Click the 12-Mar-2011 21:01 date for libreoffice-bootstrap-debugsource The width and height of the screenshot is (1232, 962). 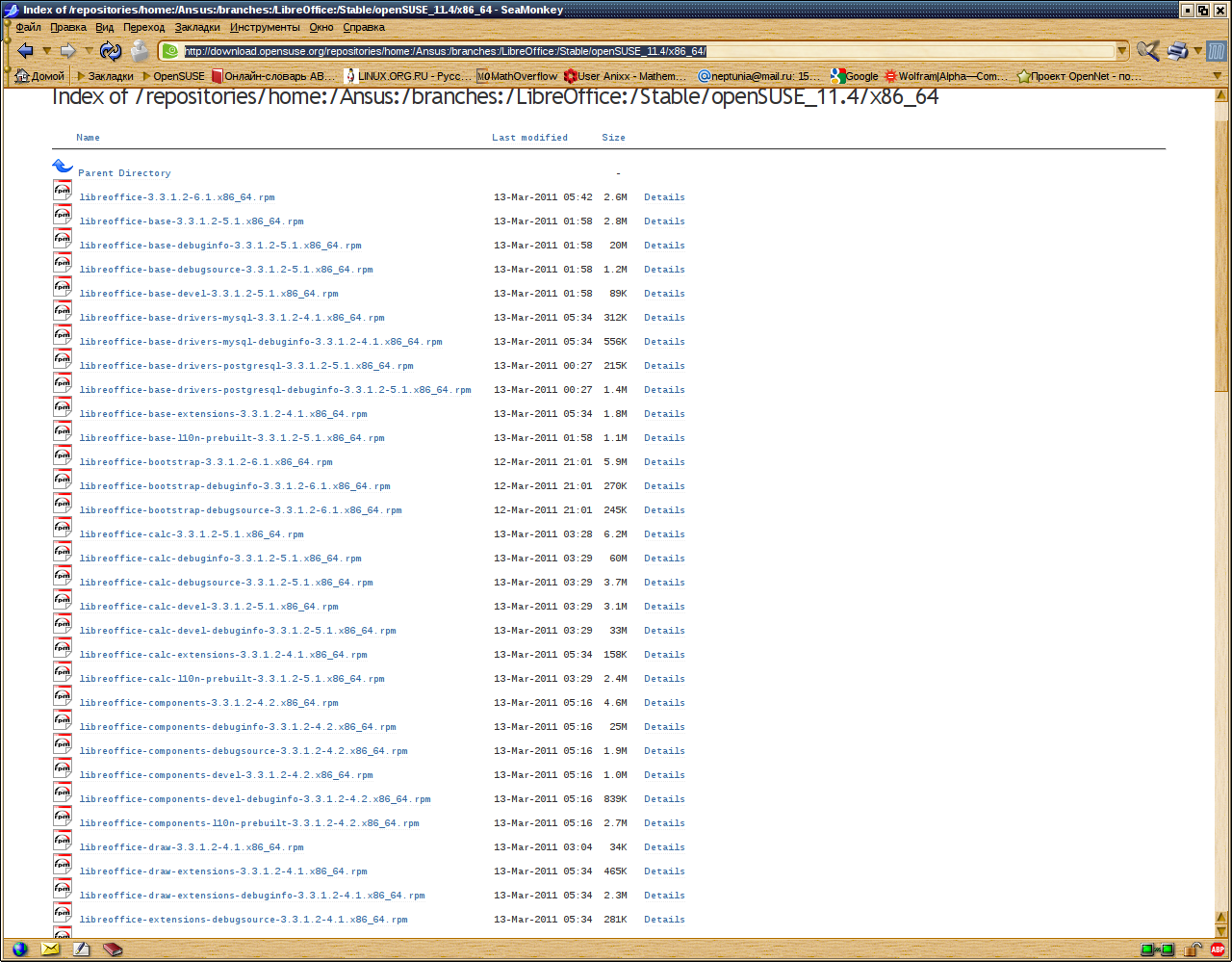[x=543, y=510]
